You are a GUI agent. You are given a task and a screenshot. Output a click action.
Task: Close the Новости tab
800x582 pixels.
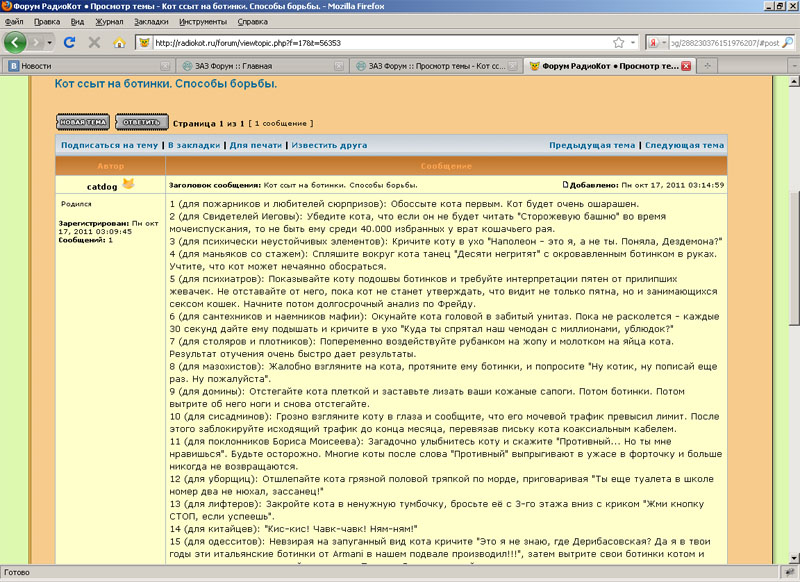[x=165, y=66]
